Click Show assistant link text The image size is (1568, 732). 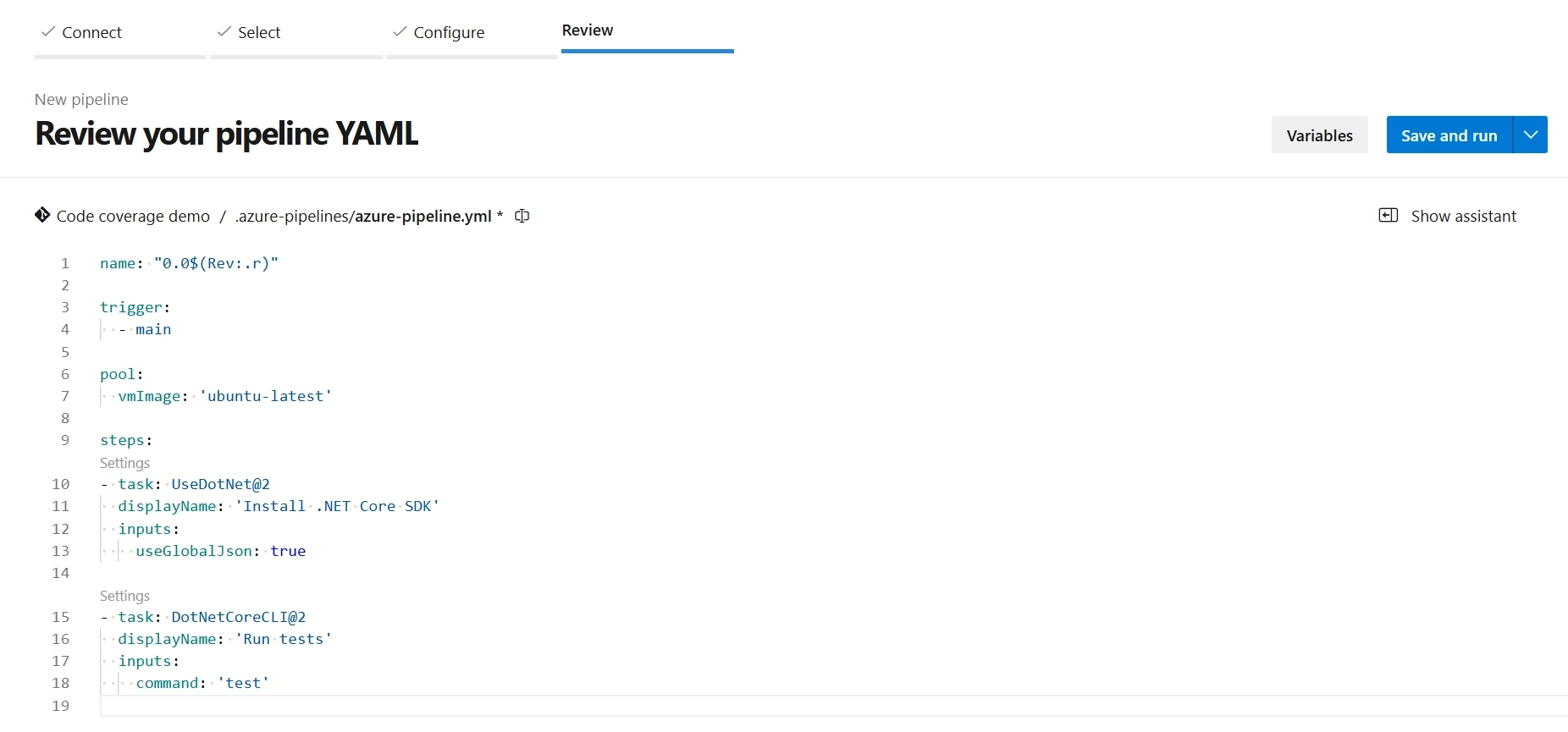[x=1464, y=216]
